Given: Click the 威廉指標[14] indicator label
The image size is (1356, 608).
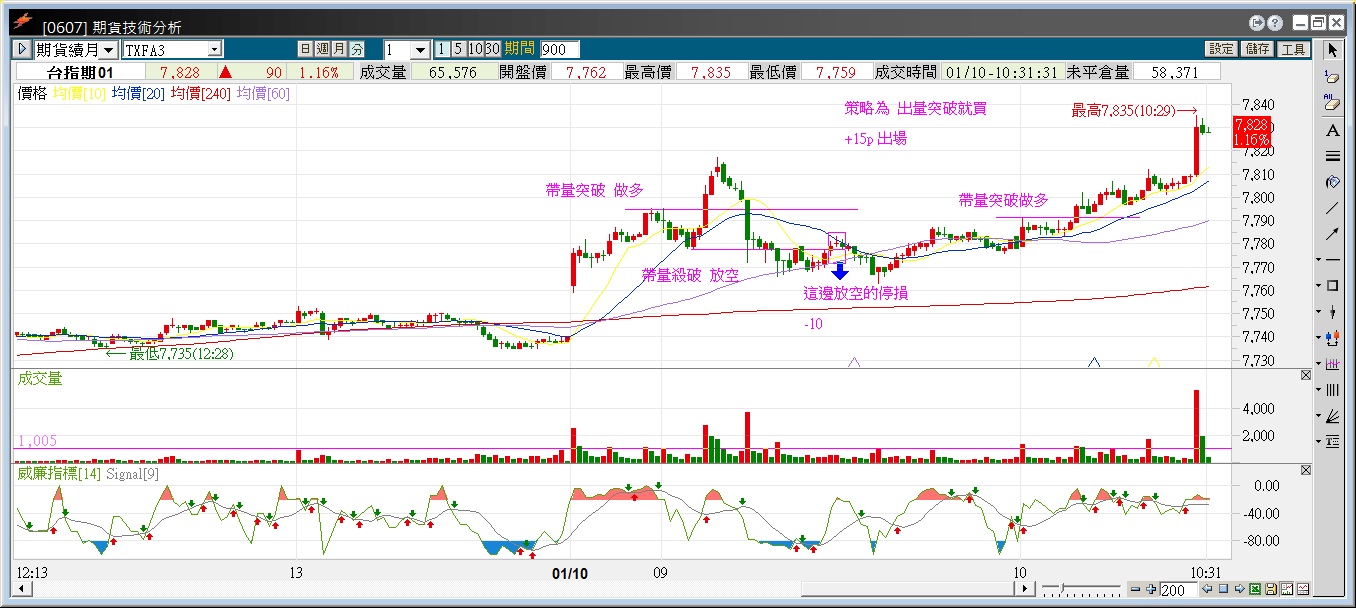Looking at the screenshot, I should point(59,472).
